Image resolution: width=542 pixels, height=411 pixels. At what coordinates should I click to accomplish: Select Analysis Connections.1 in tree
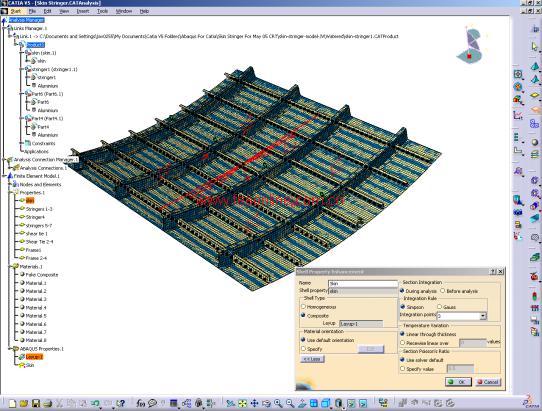pos(43,168)
